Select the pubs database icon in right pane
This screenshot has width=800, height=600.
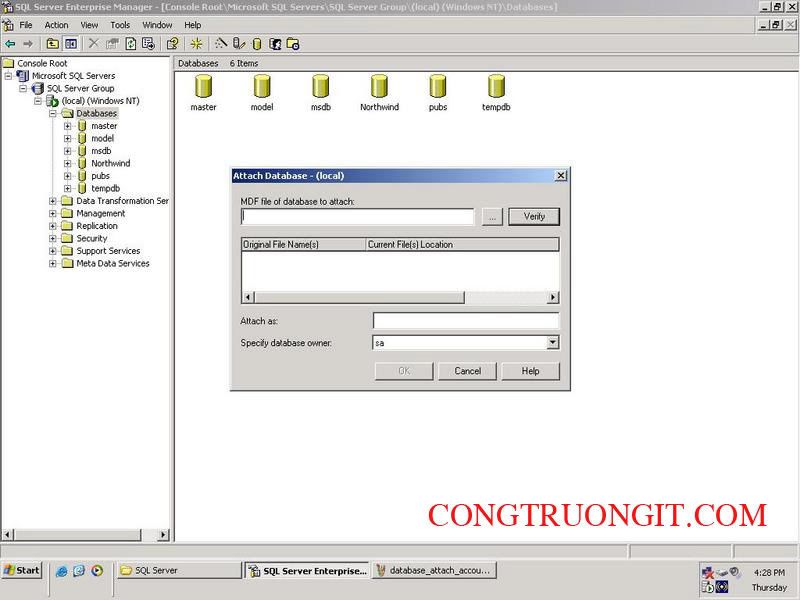(437, 86)
